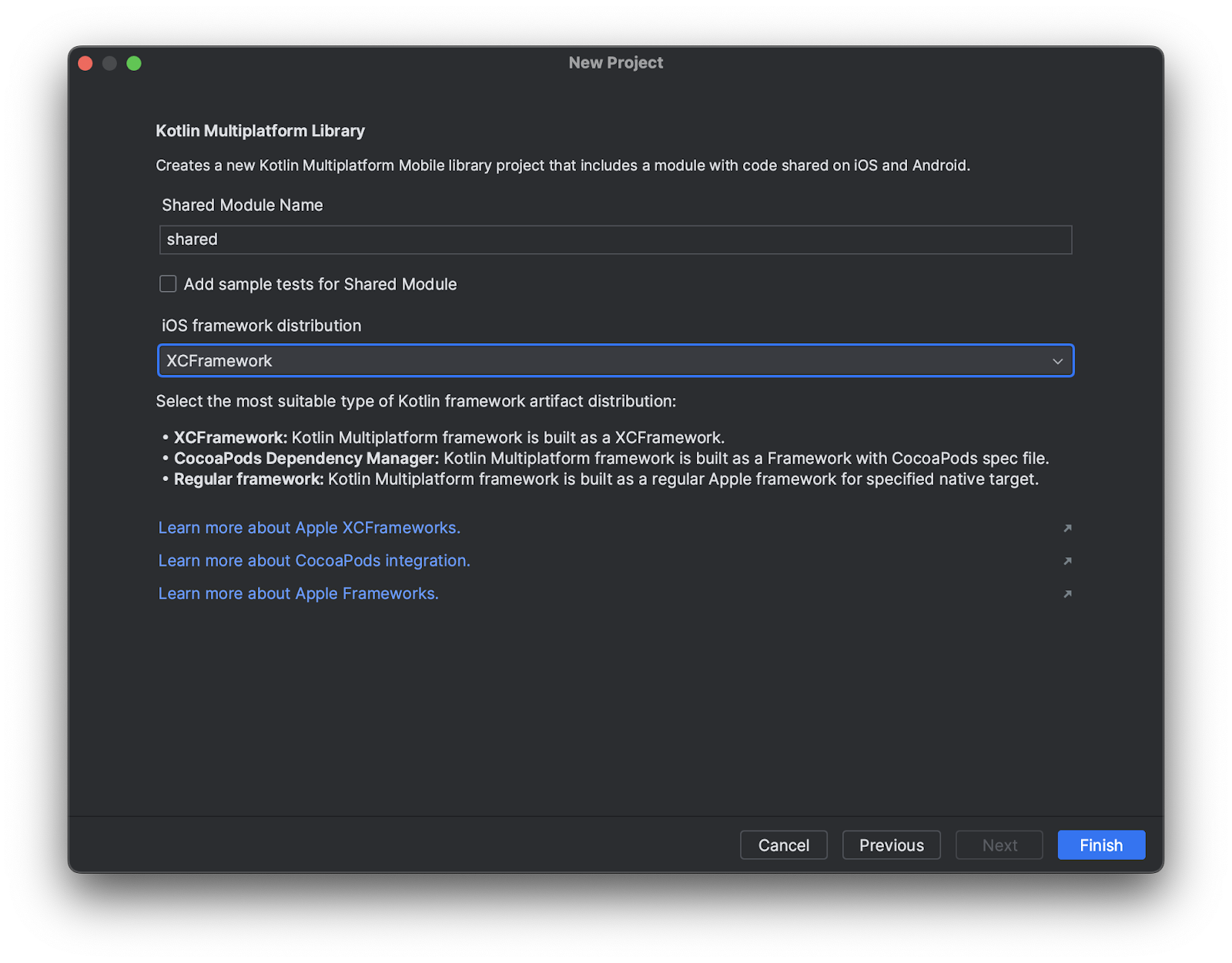1232x963 pixels.
Task: Click the dropdown chevron next to XCFramework
Action: point(1057,361)
